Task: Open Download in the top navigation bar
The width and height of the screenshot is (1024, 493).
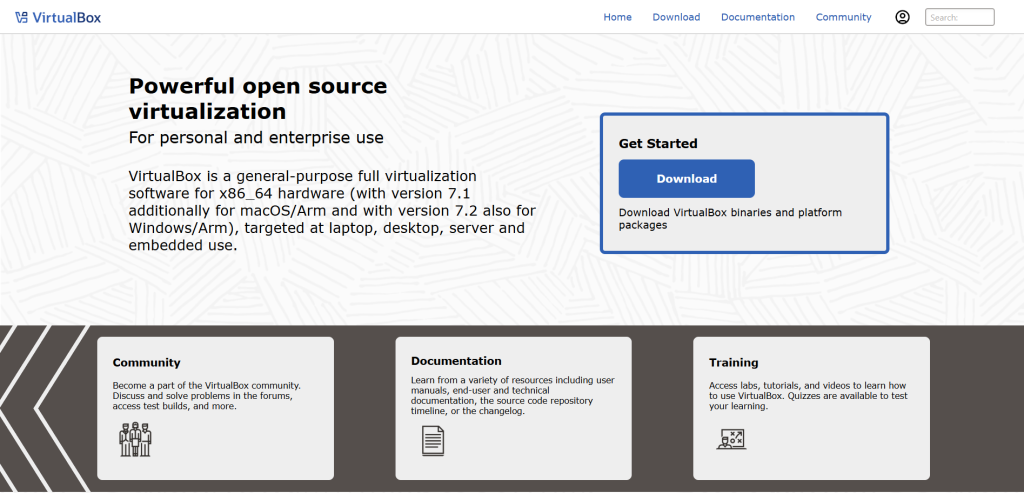Action: [676, 17]
